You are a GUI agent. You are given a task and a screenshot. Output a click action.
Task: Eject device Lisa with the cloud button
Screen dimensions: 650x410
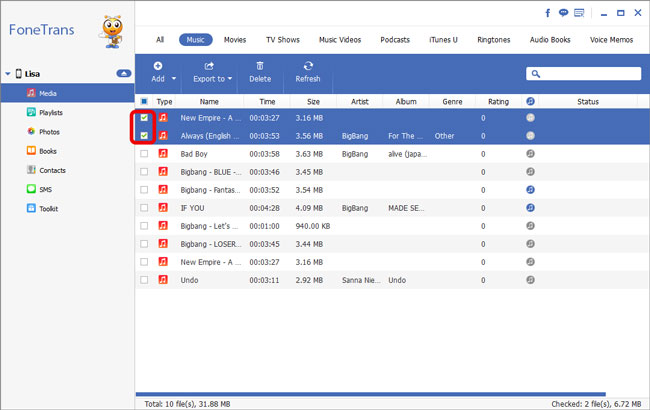[124, 73]
